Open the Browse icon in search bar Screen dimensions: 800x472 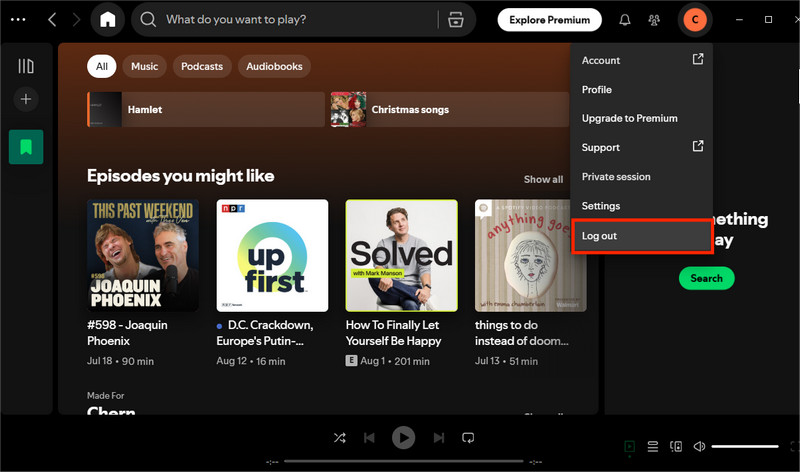click(x=456, y=19)
